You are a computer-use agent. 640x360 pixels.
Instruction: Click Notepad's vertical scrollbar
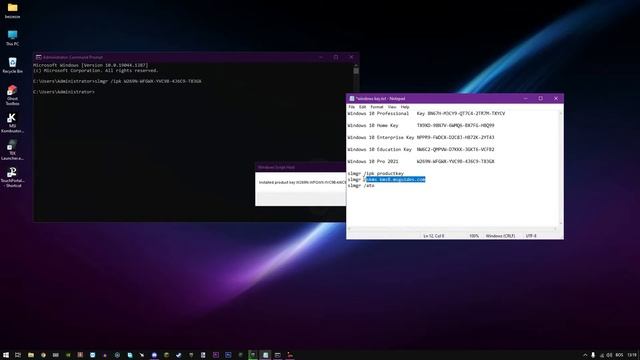point(560,167)
